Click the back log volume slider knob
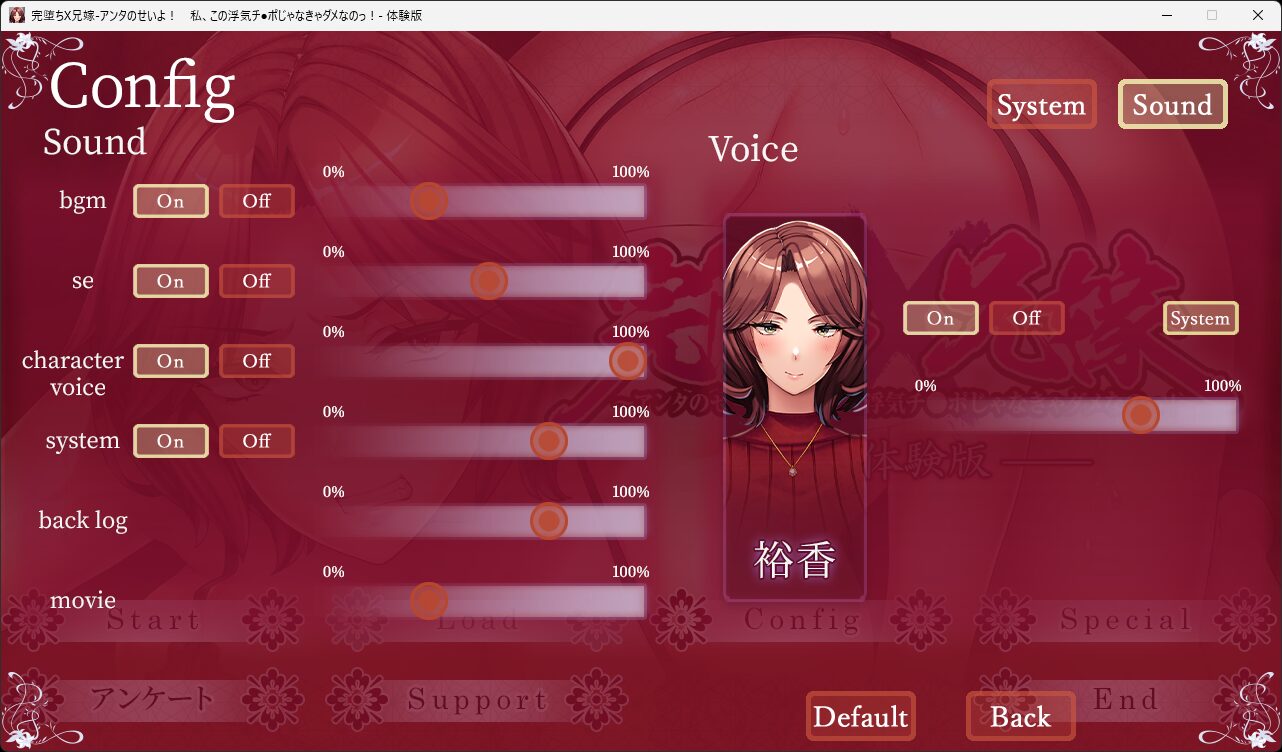The image size is (1282, 752). (x=549, y=521)
